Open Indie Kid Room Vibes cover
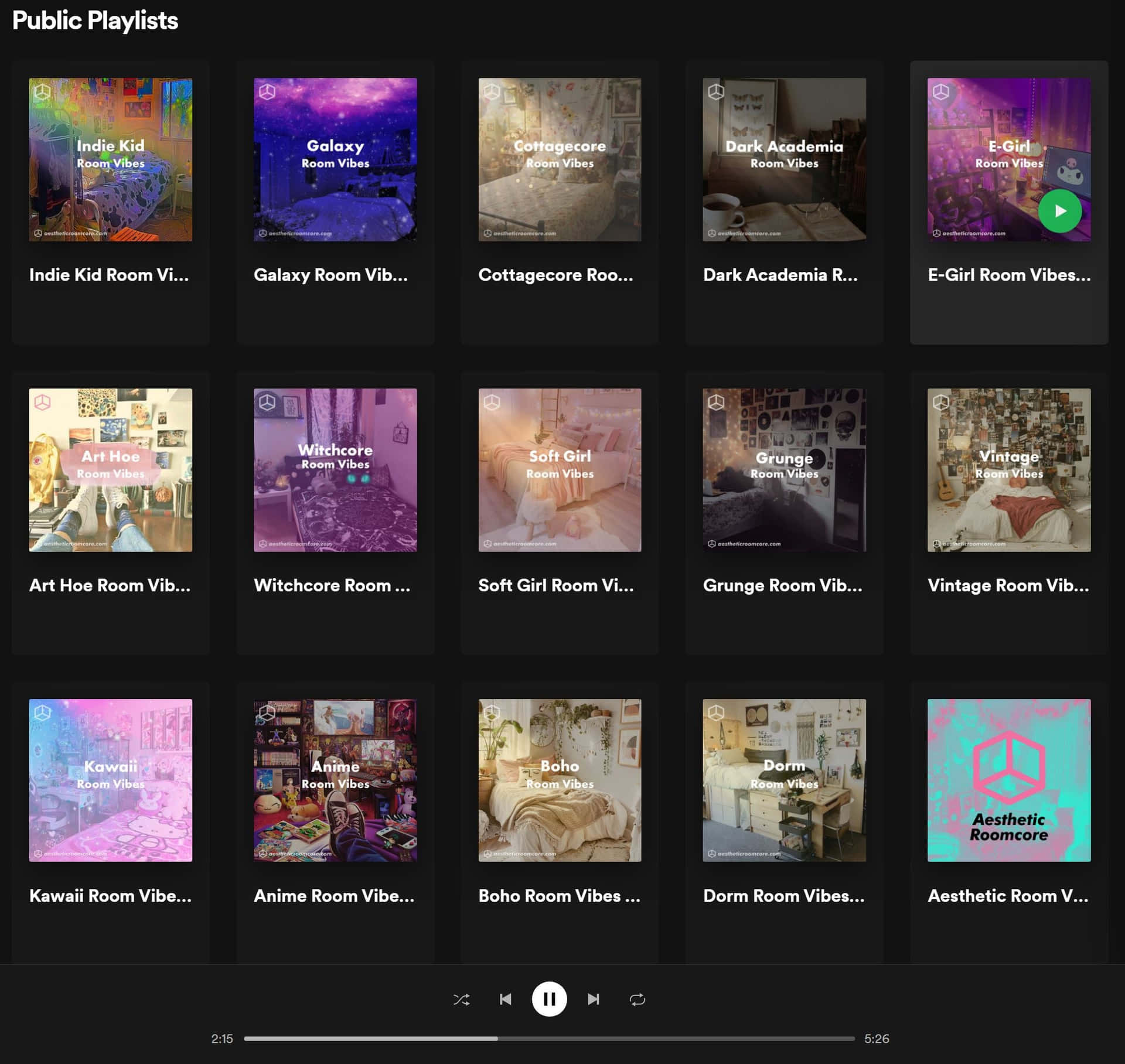Screen dimensions: 1125x1064 point(111,159)
